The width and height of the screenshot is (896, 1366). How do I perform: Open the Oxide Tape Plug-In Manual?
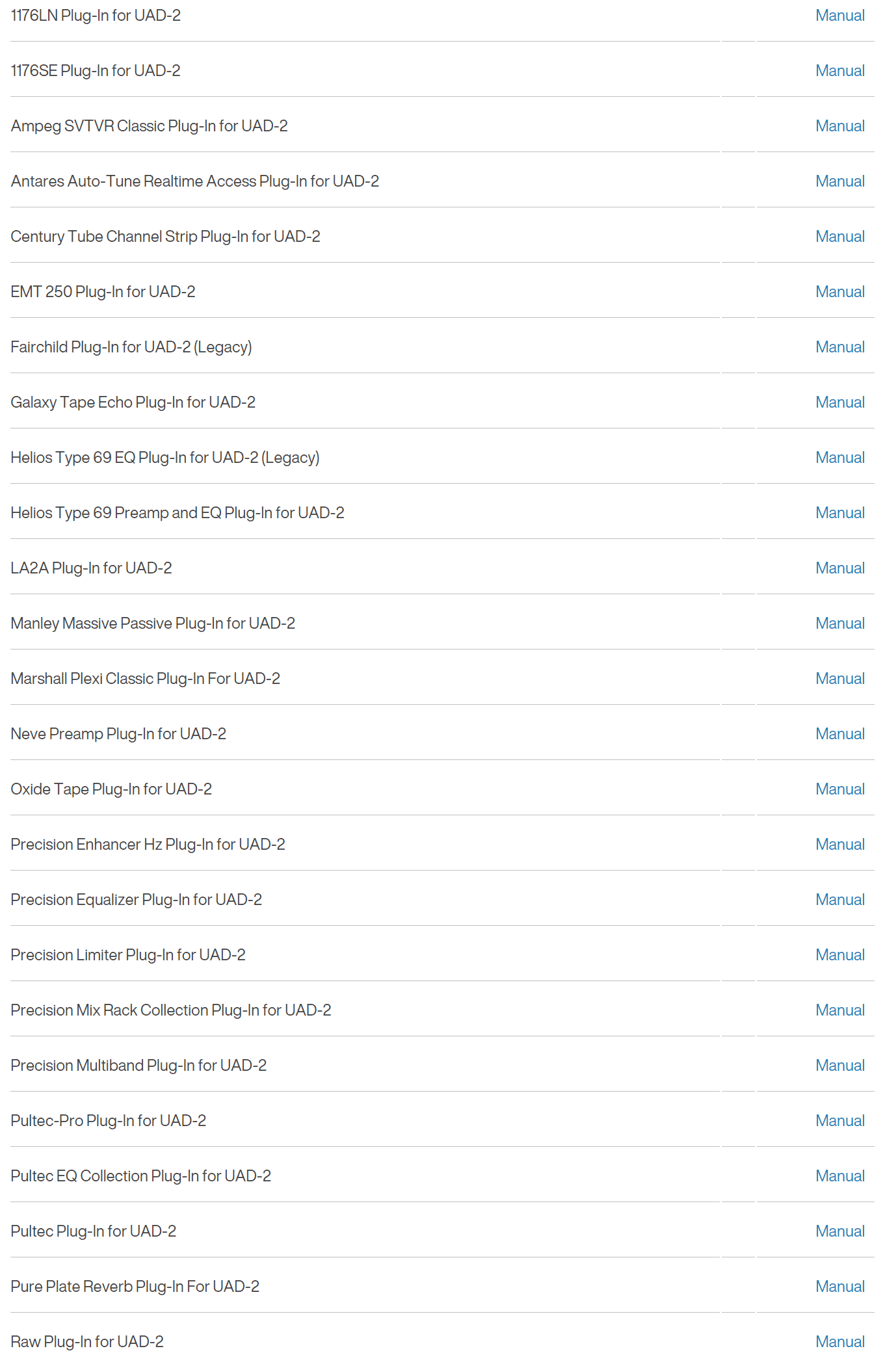[840, 789]
